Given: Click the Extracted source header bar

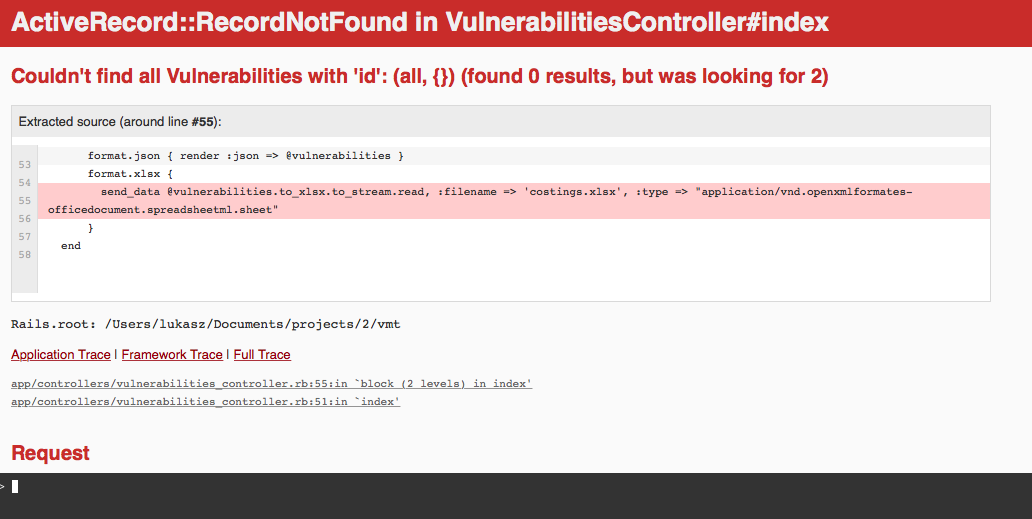Looking at the screenshot, I should click(x=501, y=122).
